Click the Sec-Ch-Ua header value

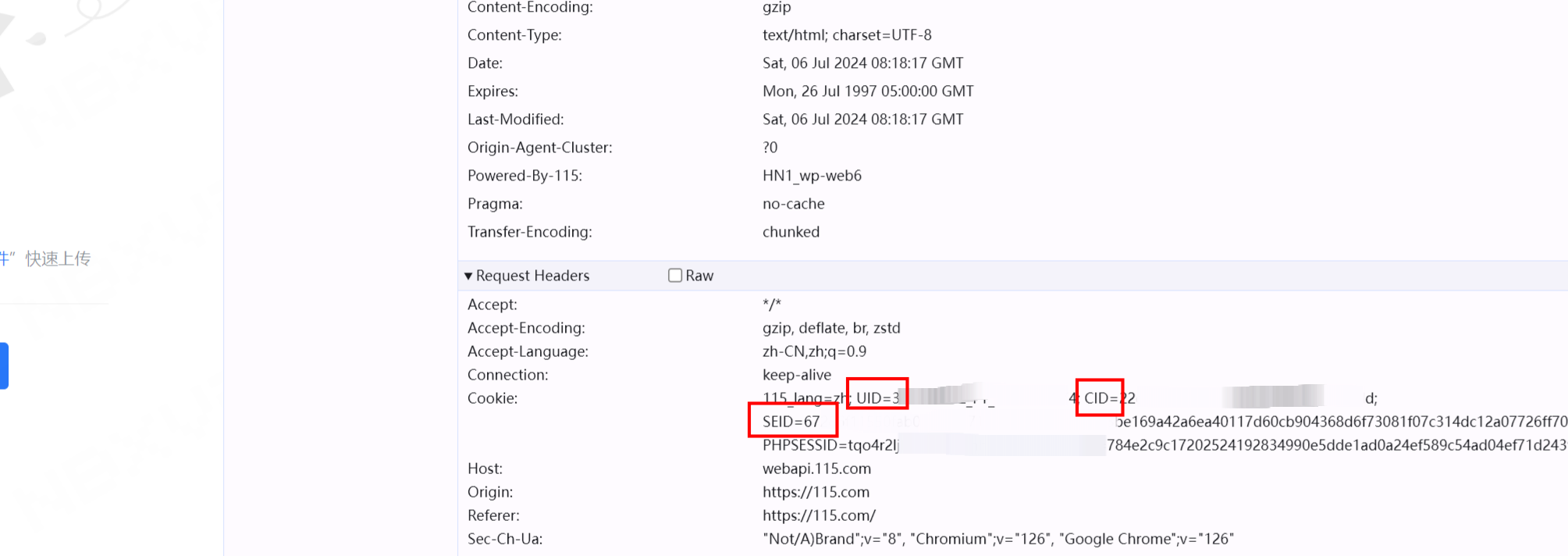997,539
